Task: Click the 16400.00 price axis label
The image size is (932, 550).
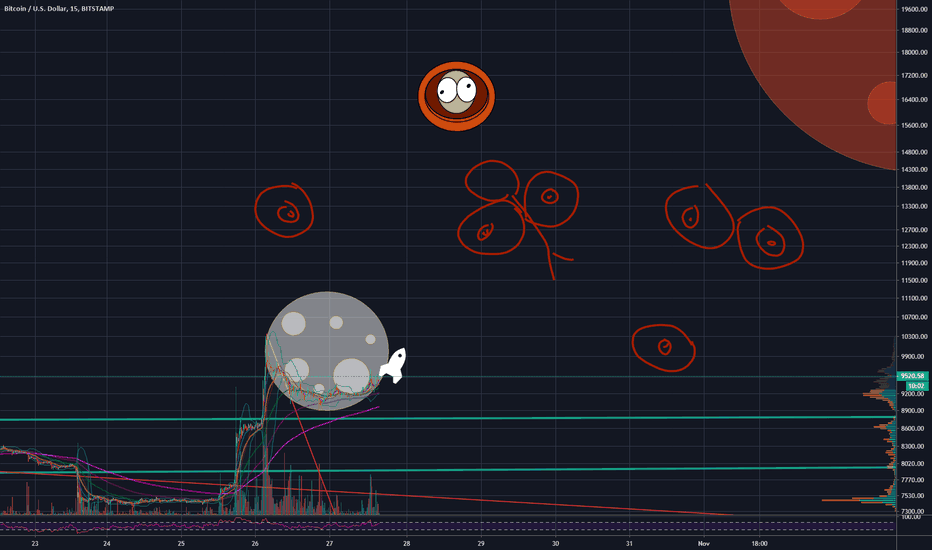Action: coord(914,100)
